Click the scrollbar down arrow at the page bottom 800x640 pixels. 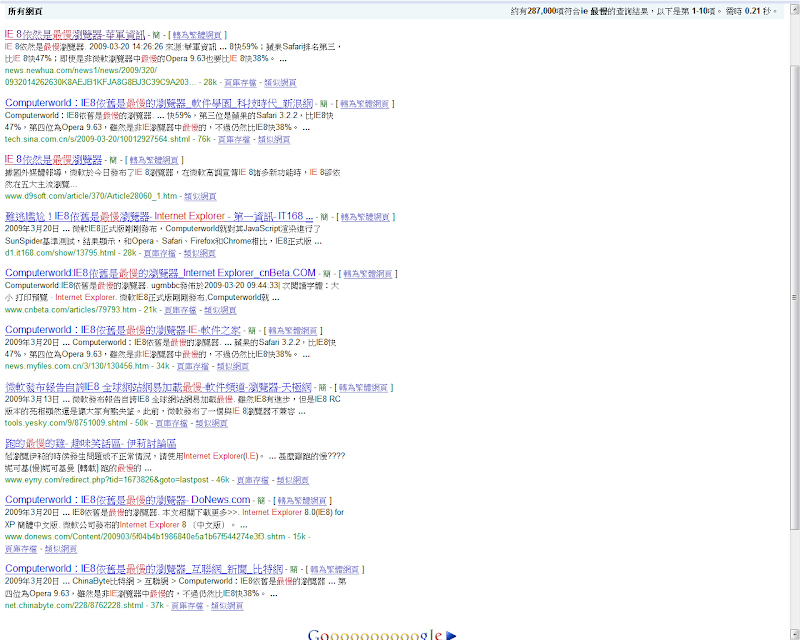(794, 634)
